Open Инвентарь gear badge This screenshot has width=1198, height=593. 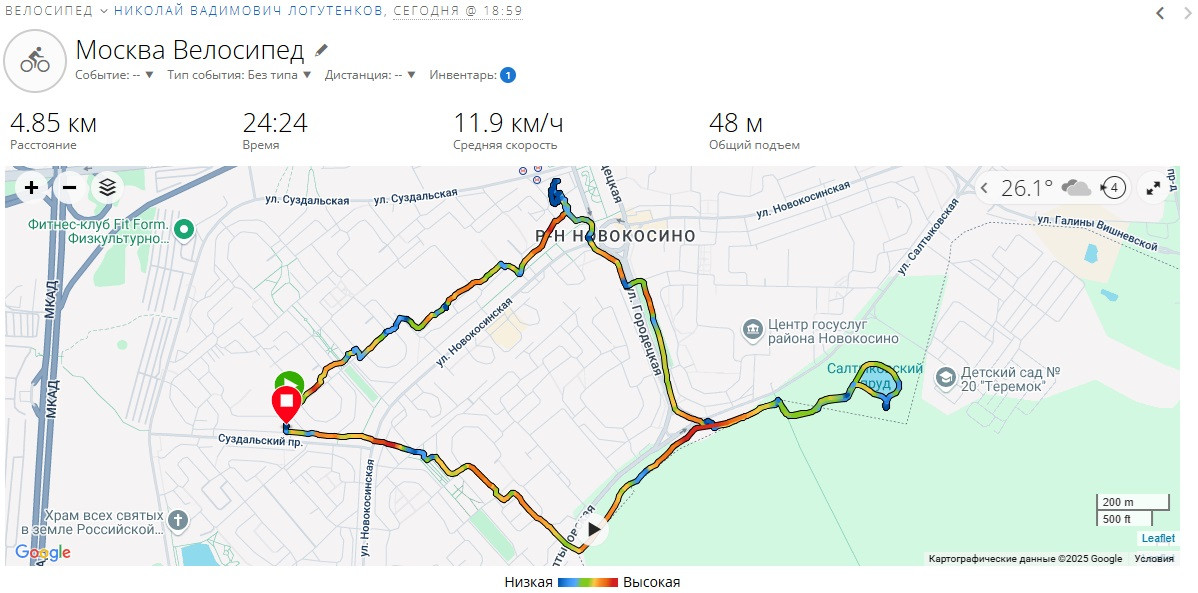click(508, 75)
